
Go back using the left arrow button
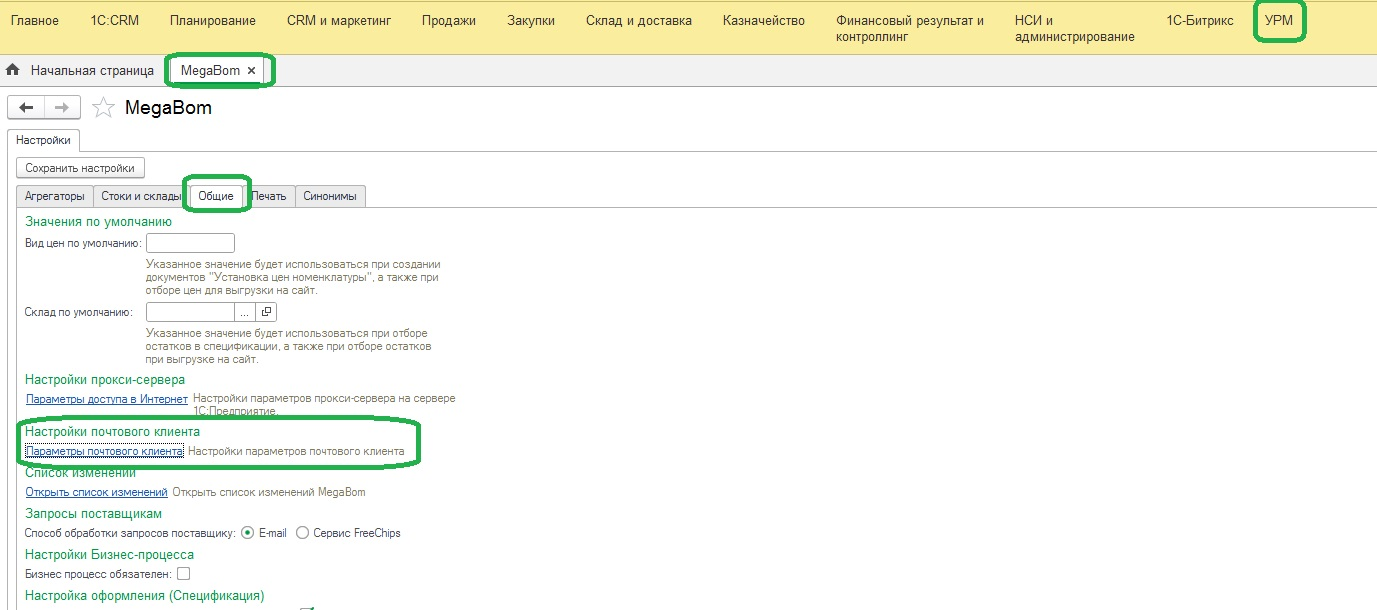pyautogui.click(x=27, y=108)
